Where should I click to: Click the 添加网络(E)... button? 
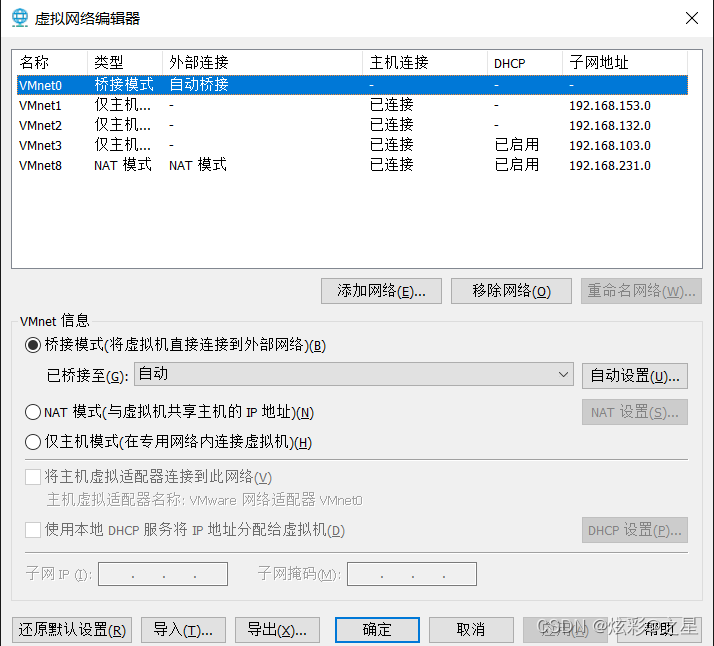[x=381, y=291]
